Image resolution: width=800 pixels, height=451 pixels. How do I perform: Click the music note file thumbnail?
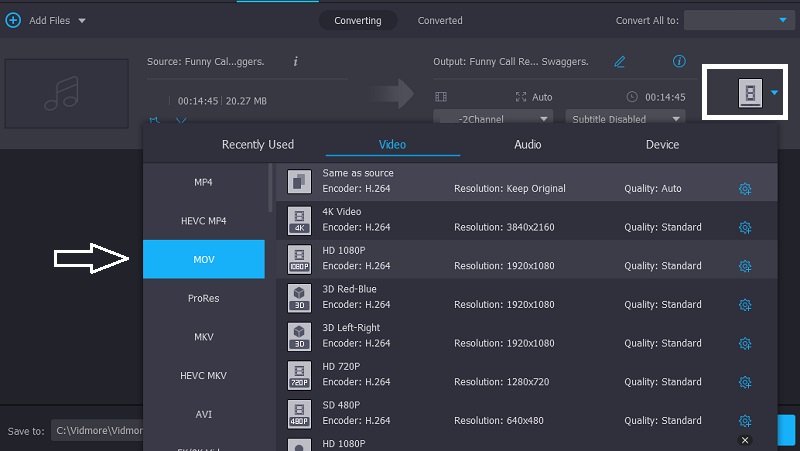[x=67, y=94]
